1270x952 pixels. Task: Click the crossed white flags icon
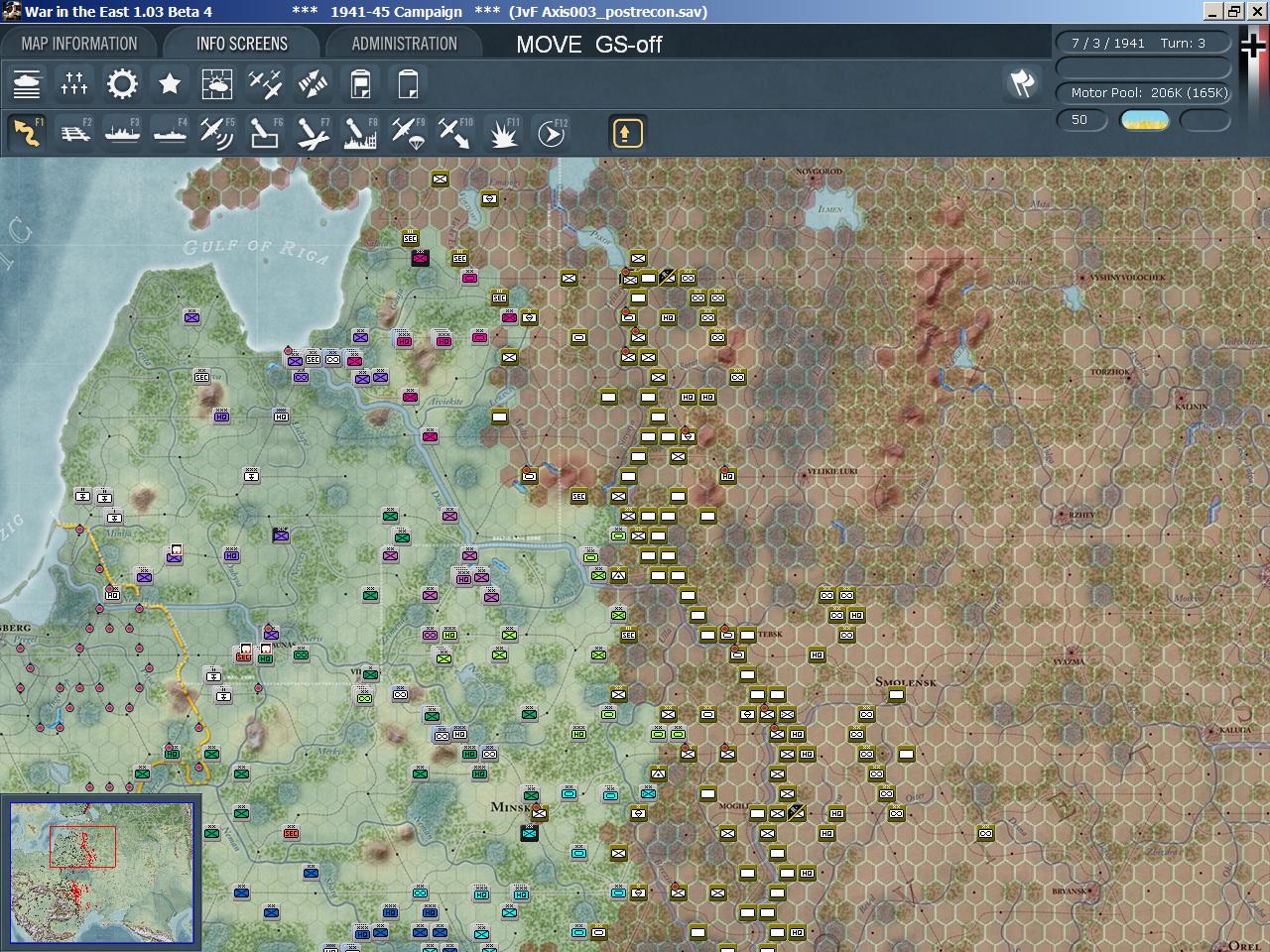(1022, 83)
